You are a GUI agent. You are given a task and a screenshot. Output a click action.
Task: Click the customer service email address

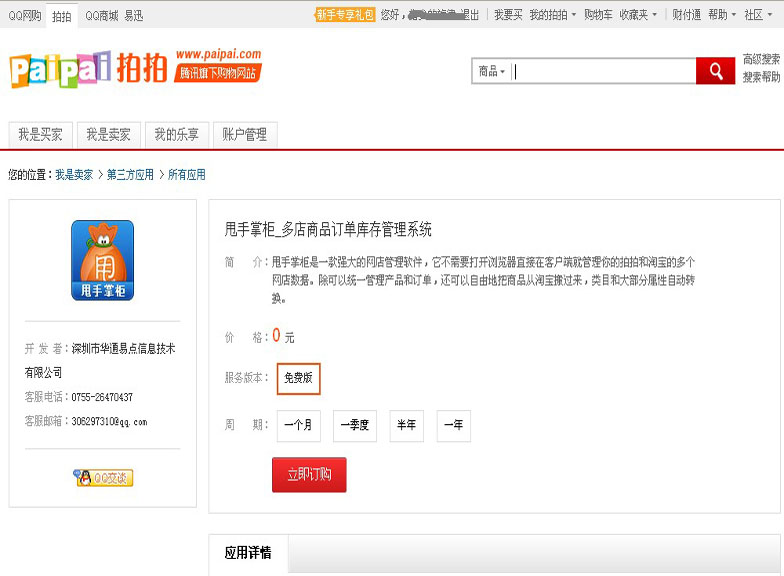[x=109, y=422]
